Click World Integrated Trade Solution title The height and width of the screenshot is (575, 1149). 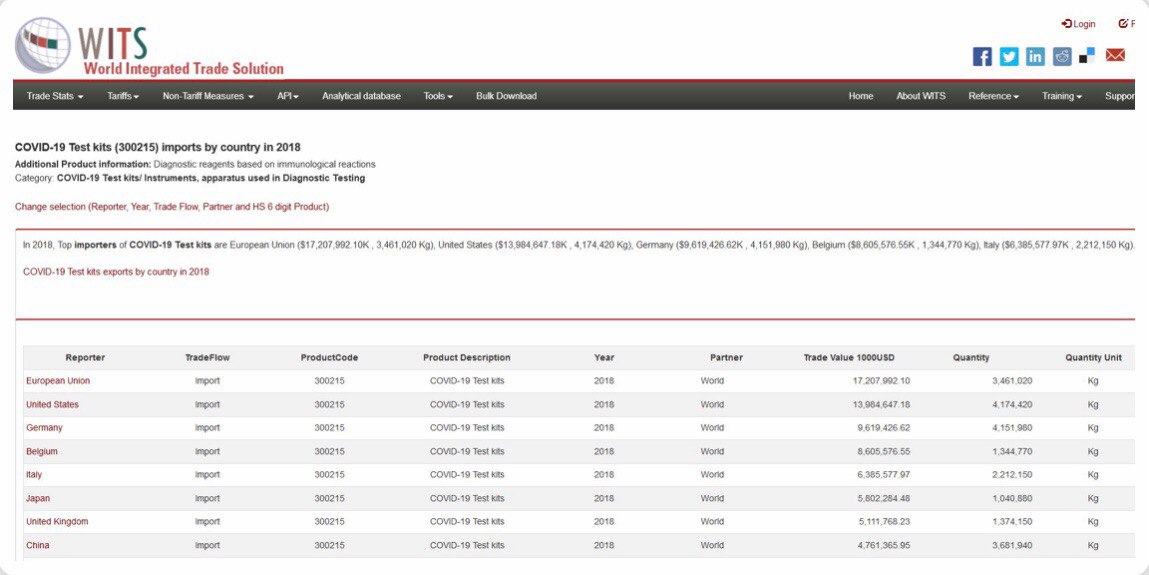[x=183, y=69]
